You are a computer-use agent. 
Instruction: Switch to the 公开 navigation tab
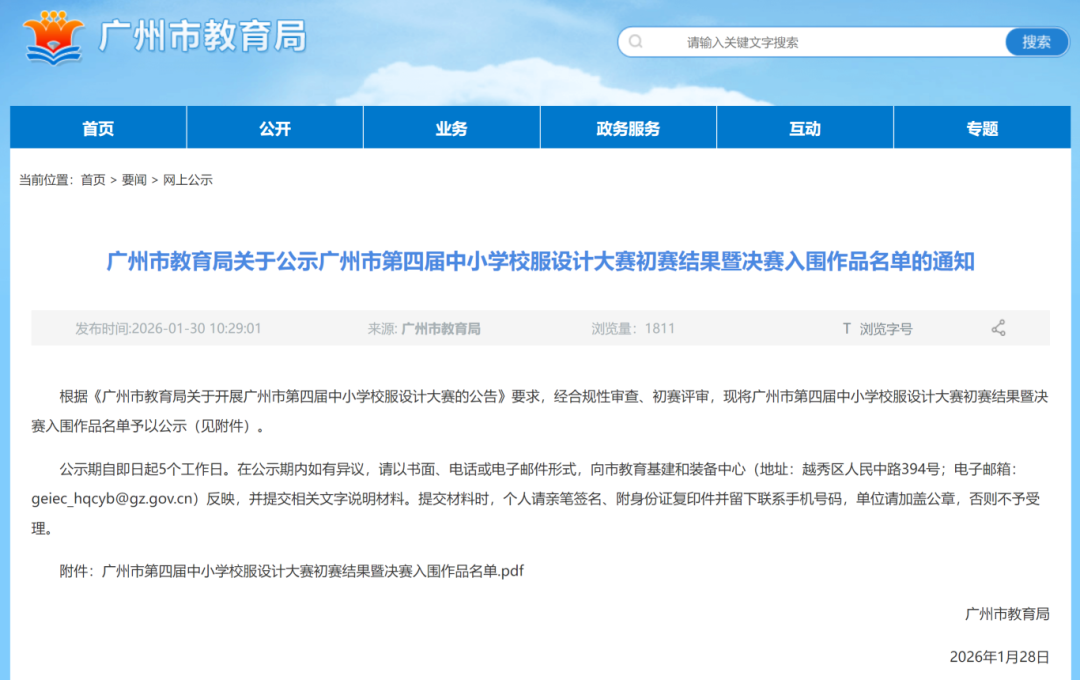(x=274, y=127)
